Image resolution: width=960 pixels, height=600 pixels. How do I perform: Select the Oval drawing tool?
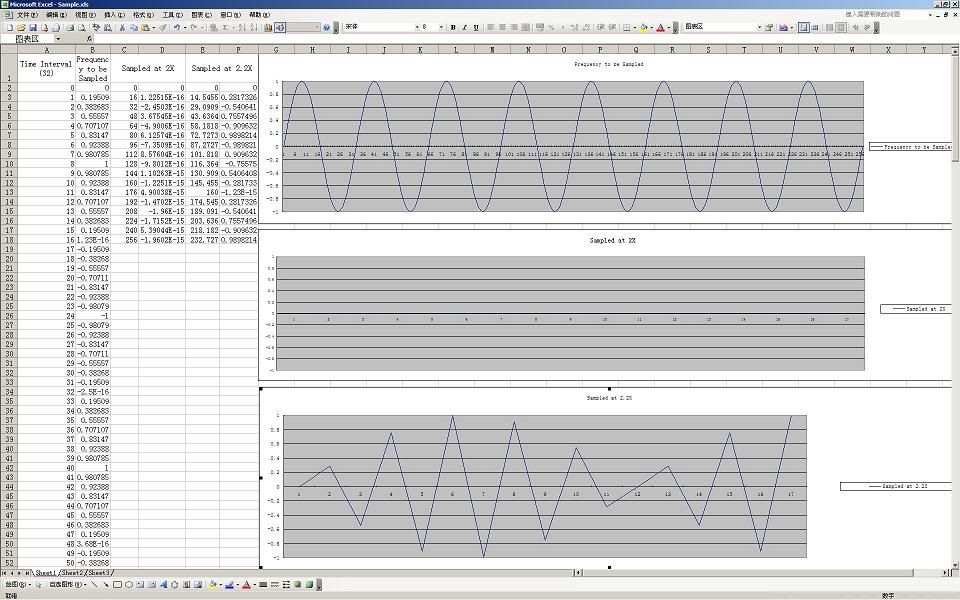coord(130,584)
